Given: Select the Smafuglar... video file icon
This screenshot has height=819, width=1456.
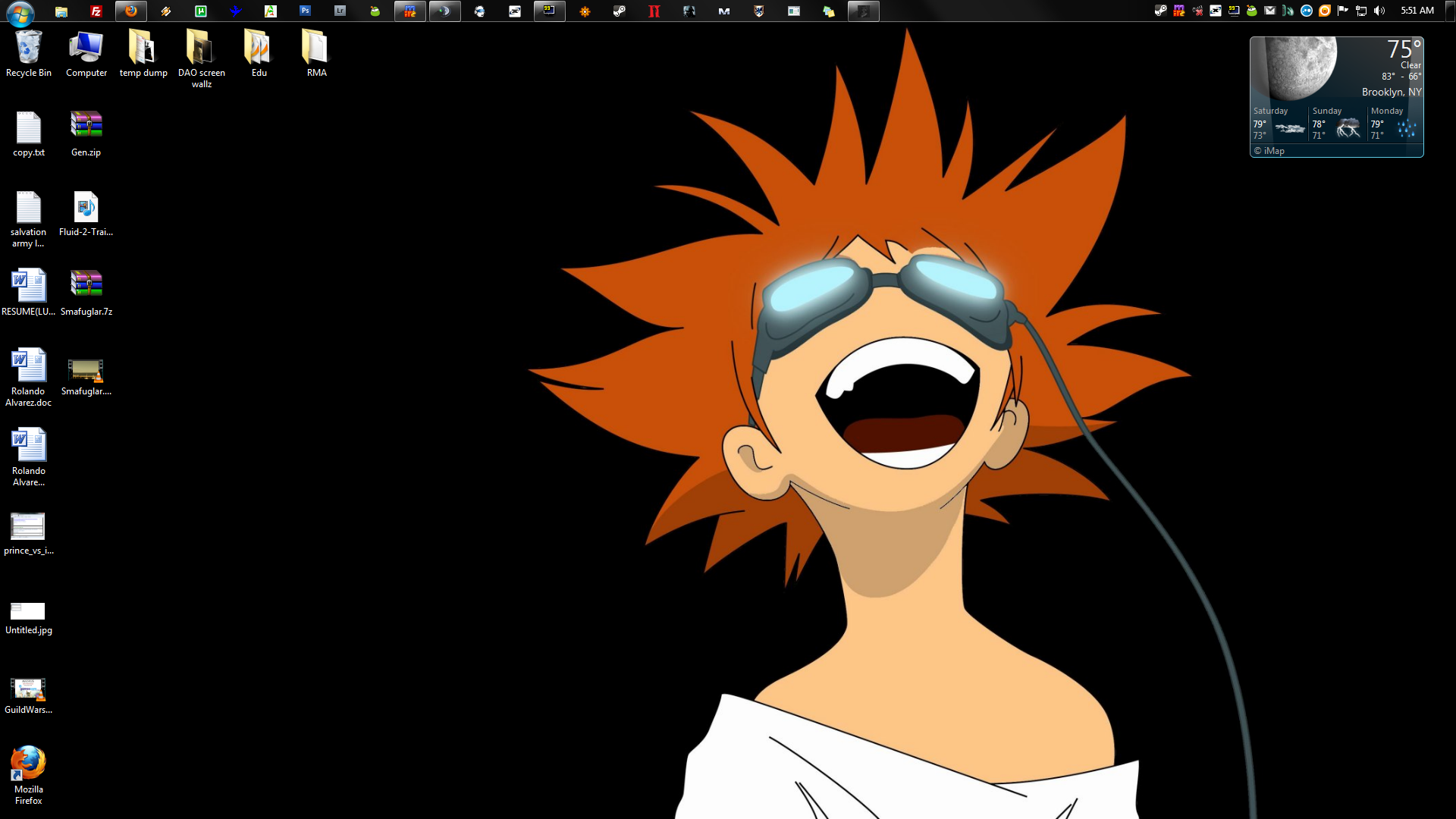Looking at the screenshot, I should coord(86,376).
